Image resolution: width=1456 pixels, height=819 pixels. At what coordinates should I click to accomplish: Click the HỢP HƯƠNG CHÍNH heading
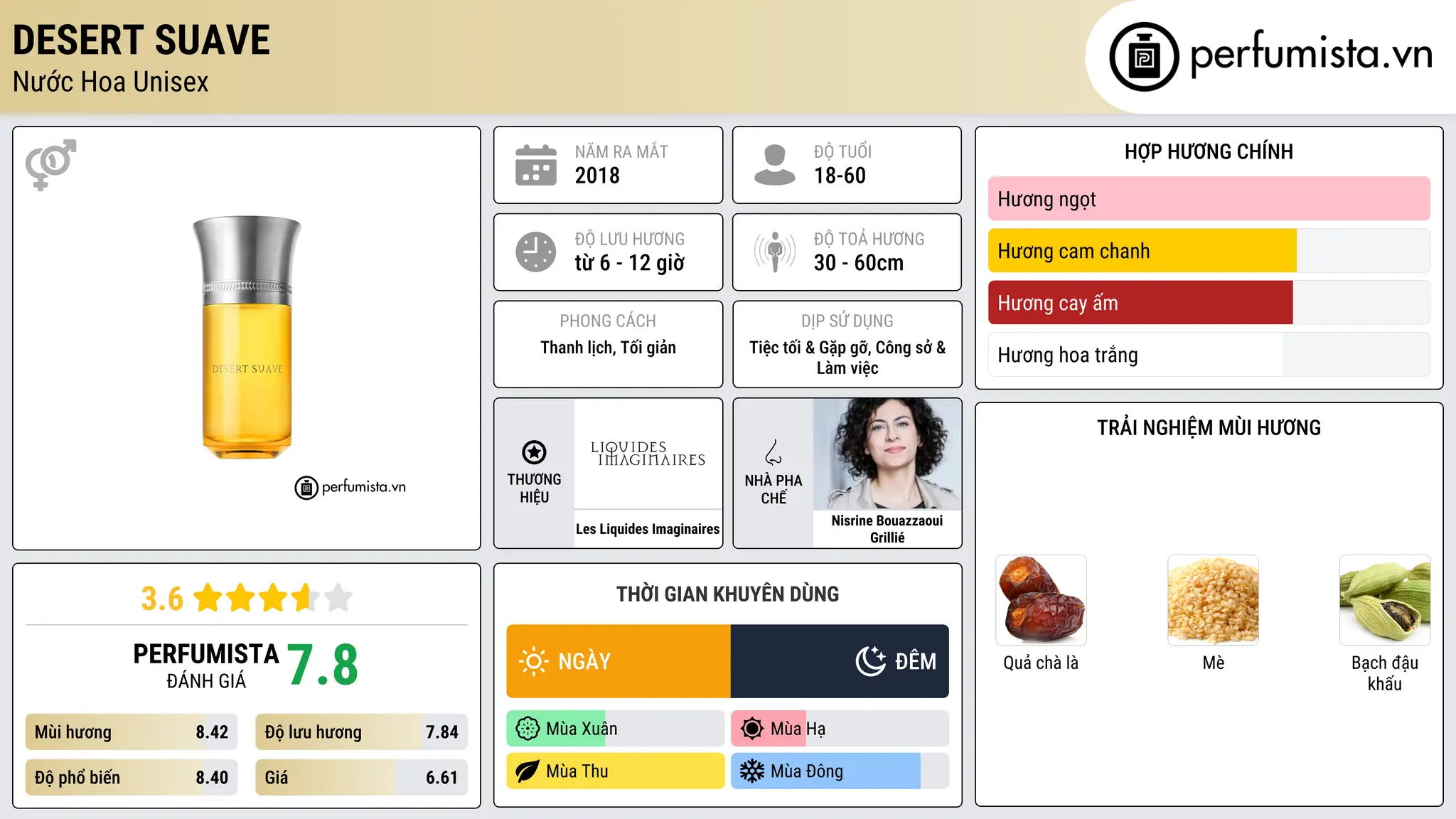coord(1209,151)
